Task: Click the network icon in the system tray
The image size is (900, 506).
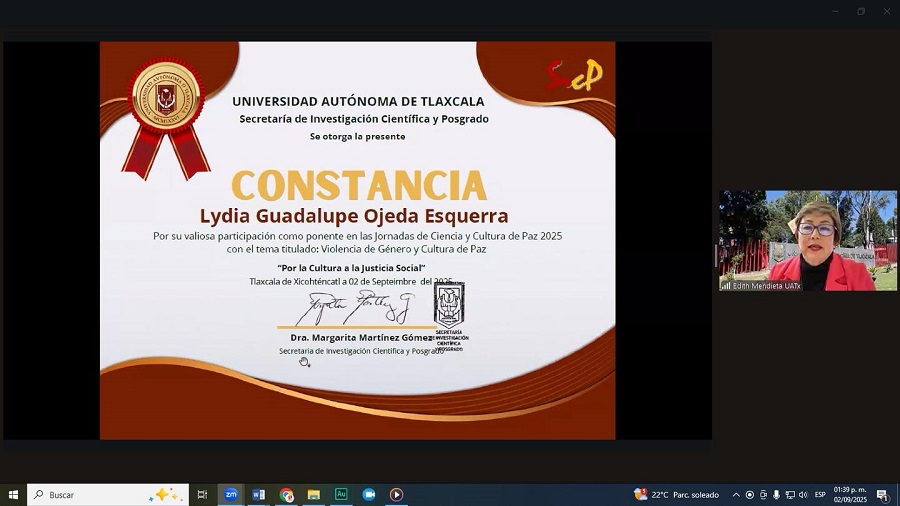Action: [x=790, y=495]
